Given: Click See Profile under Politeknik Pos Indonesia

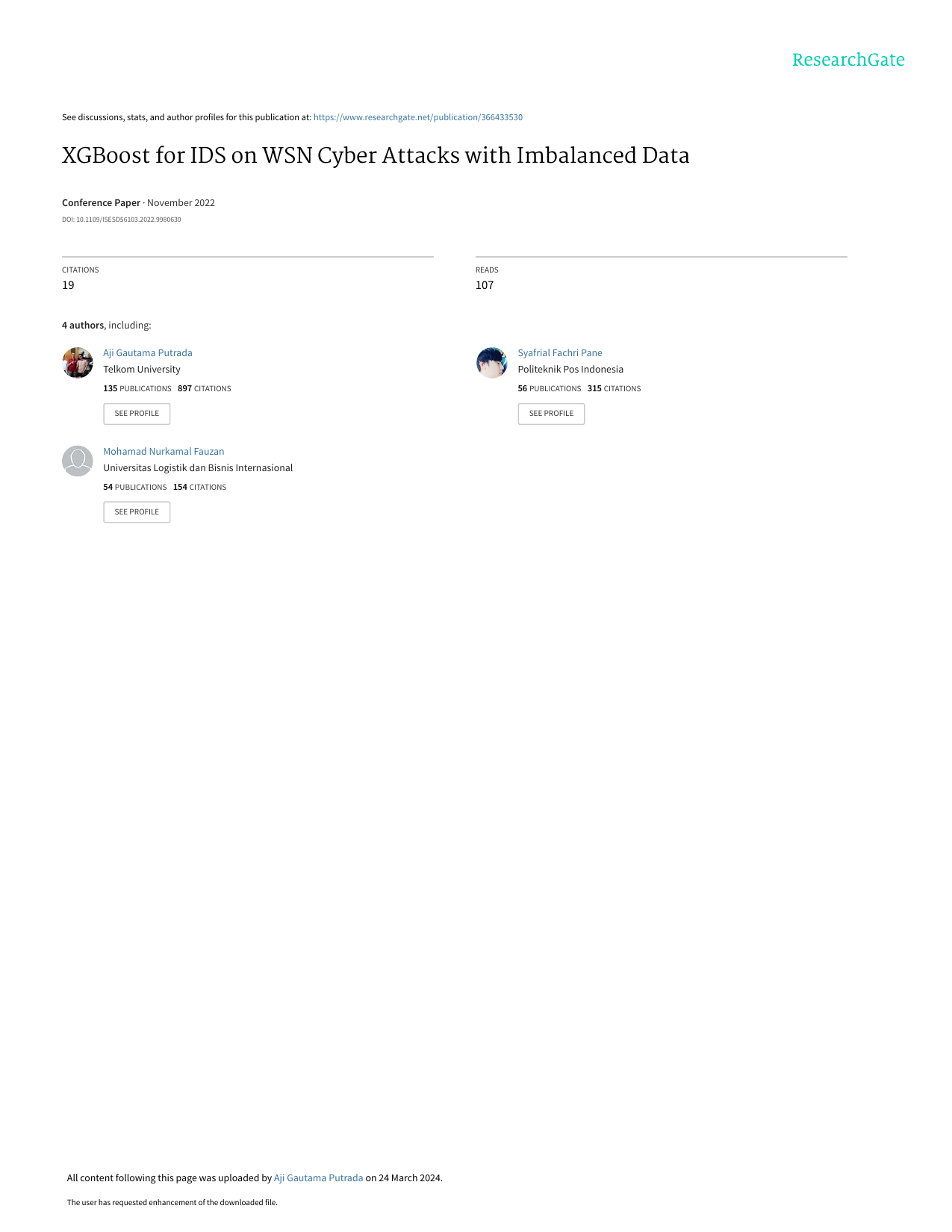Looking at the screenshot, I should tap(551, 414).
